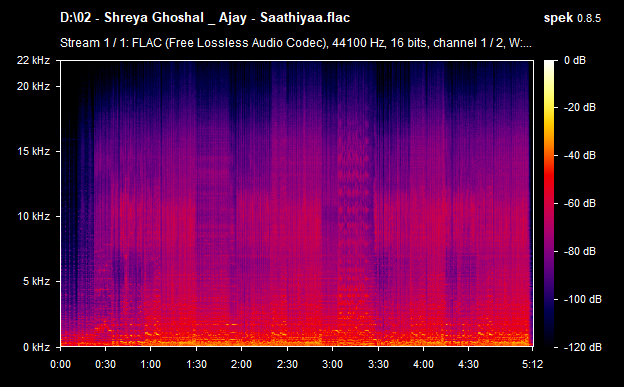Click the spek 0.8.5 version label
The image size is (624, 387).
tap(572, 18)
